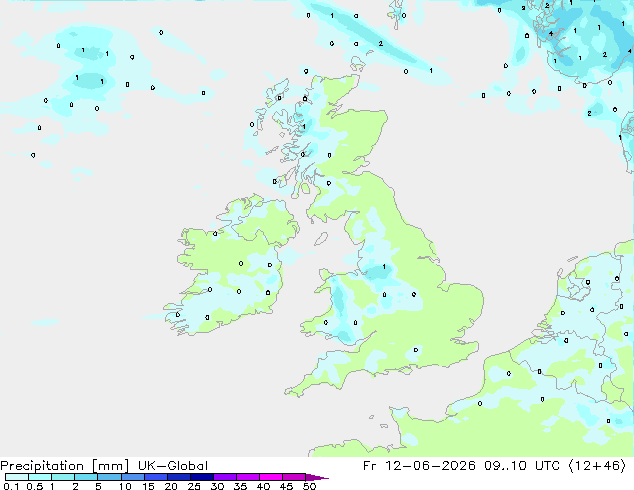Click the over-50 arrow tip of legend
This screenshot has height=490, width=634.
pyautogui.click(x=317, y=477)
